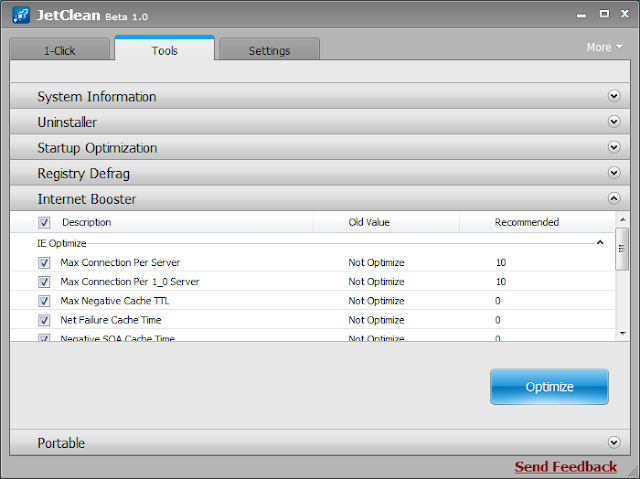Click the blue Optimize button

[x=549, y=387]
